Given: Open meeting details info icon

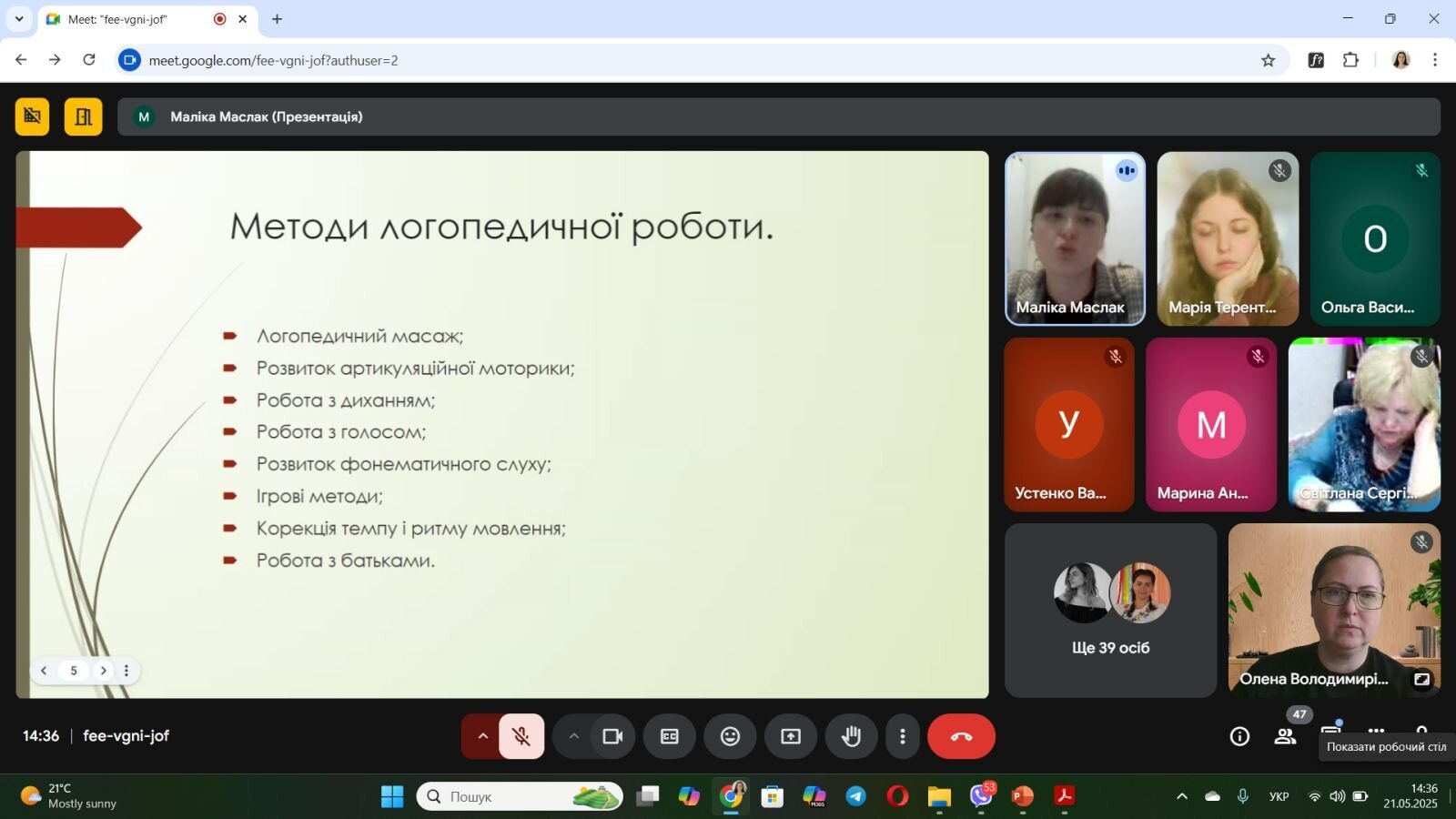Looking at the screenshot, I should (1239, 736).
